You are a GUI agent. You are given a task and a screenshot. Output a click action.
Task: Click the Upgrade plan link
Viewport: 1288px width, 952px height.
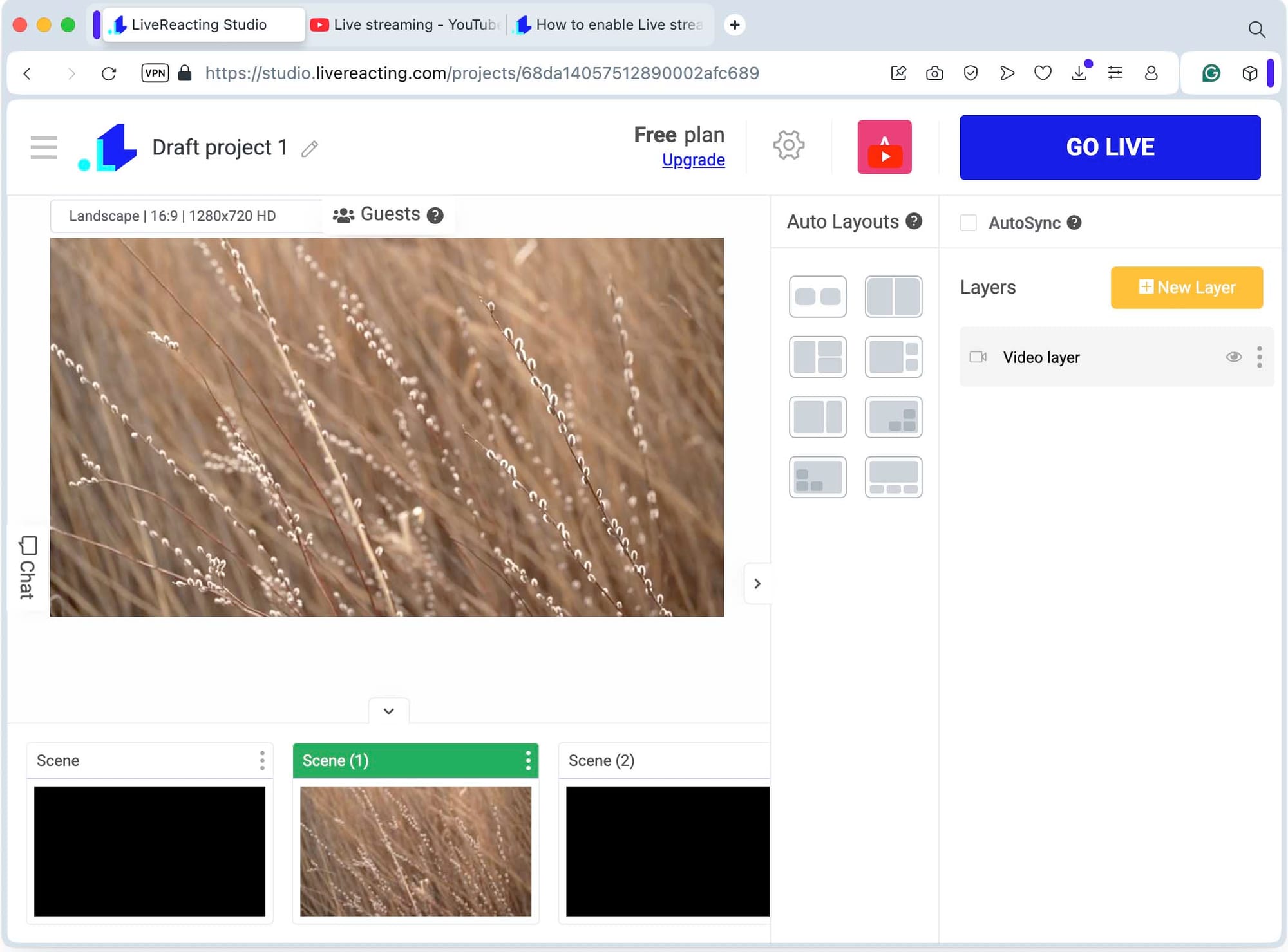(x=693, y=160)
